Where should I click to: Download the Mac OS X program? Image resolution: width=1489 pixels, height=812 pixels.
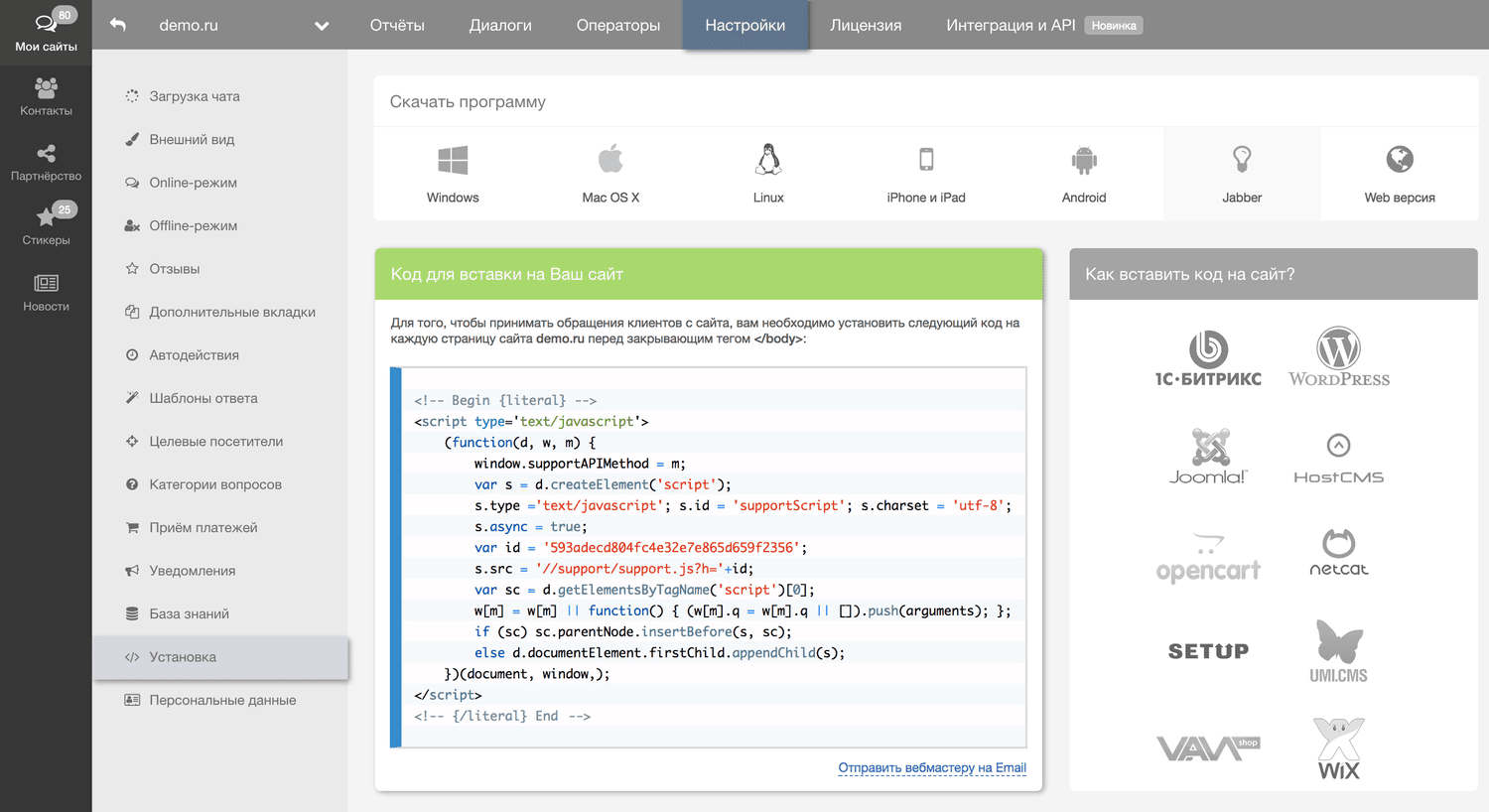[x=610, y=174]
